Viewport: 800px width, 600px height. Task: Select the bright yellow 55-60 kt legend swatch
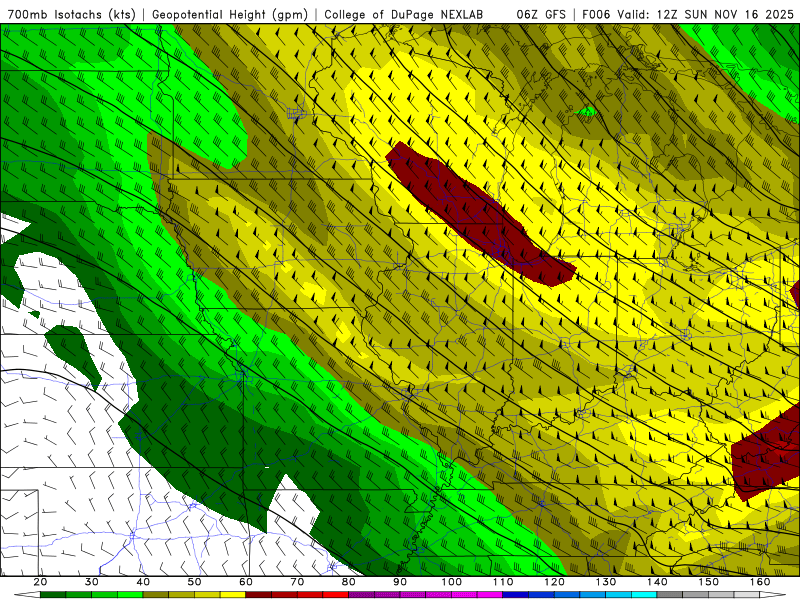tap(233, 595)
